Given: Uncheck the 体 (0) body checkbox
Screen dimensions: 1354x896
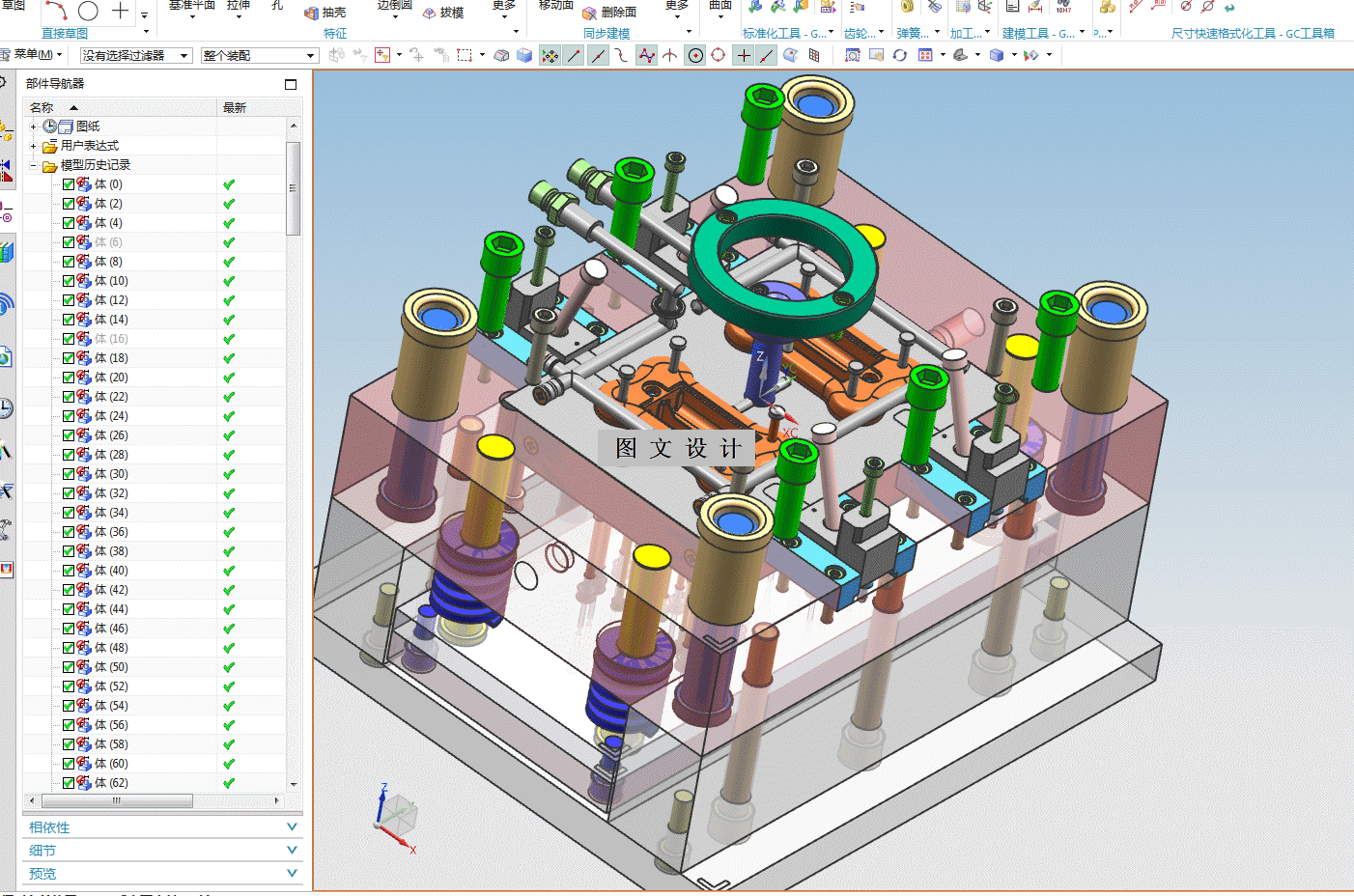Looking at the screenshot, I should 69,184.
